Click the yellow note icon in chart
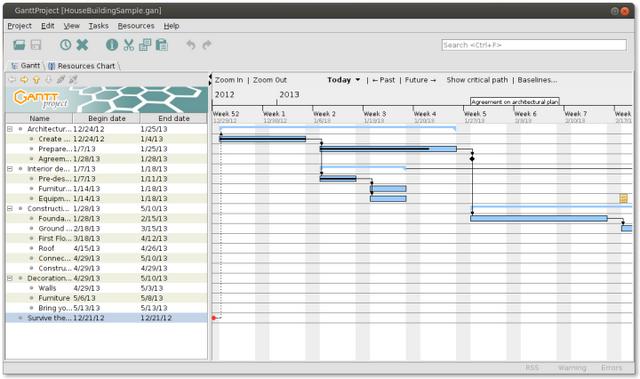This screenshot has width=640, height=379. click(x=623, y=199)
